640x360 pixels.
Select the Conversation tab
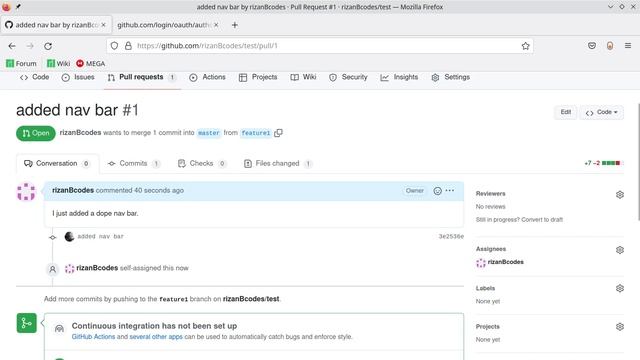[57, 164]
